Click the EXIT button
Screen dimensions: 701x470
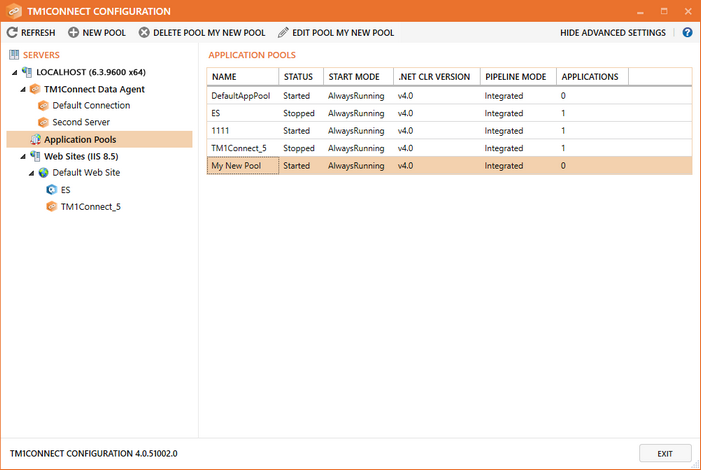coord(665,453)
